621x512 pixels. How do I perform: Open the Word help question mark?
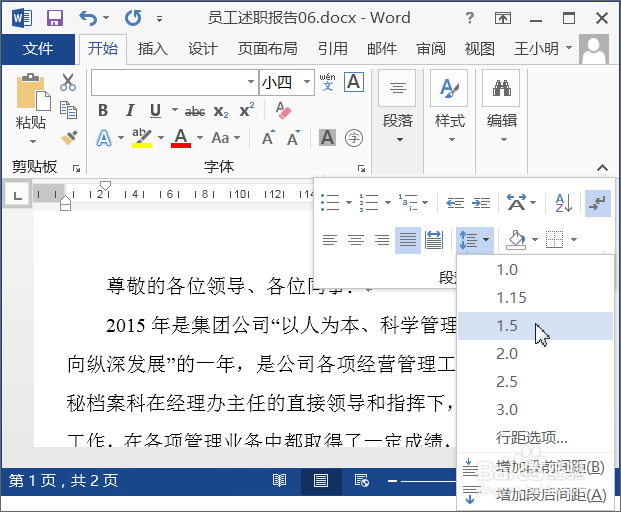[x=470, y=18]
